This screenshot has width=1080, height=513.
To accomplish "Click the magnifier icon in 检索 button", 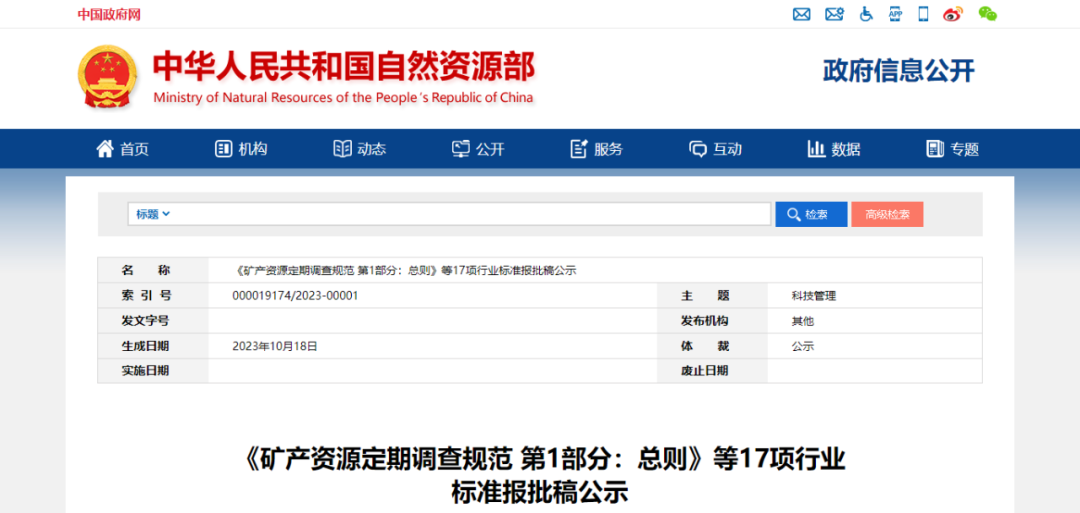I will (793, 214).
